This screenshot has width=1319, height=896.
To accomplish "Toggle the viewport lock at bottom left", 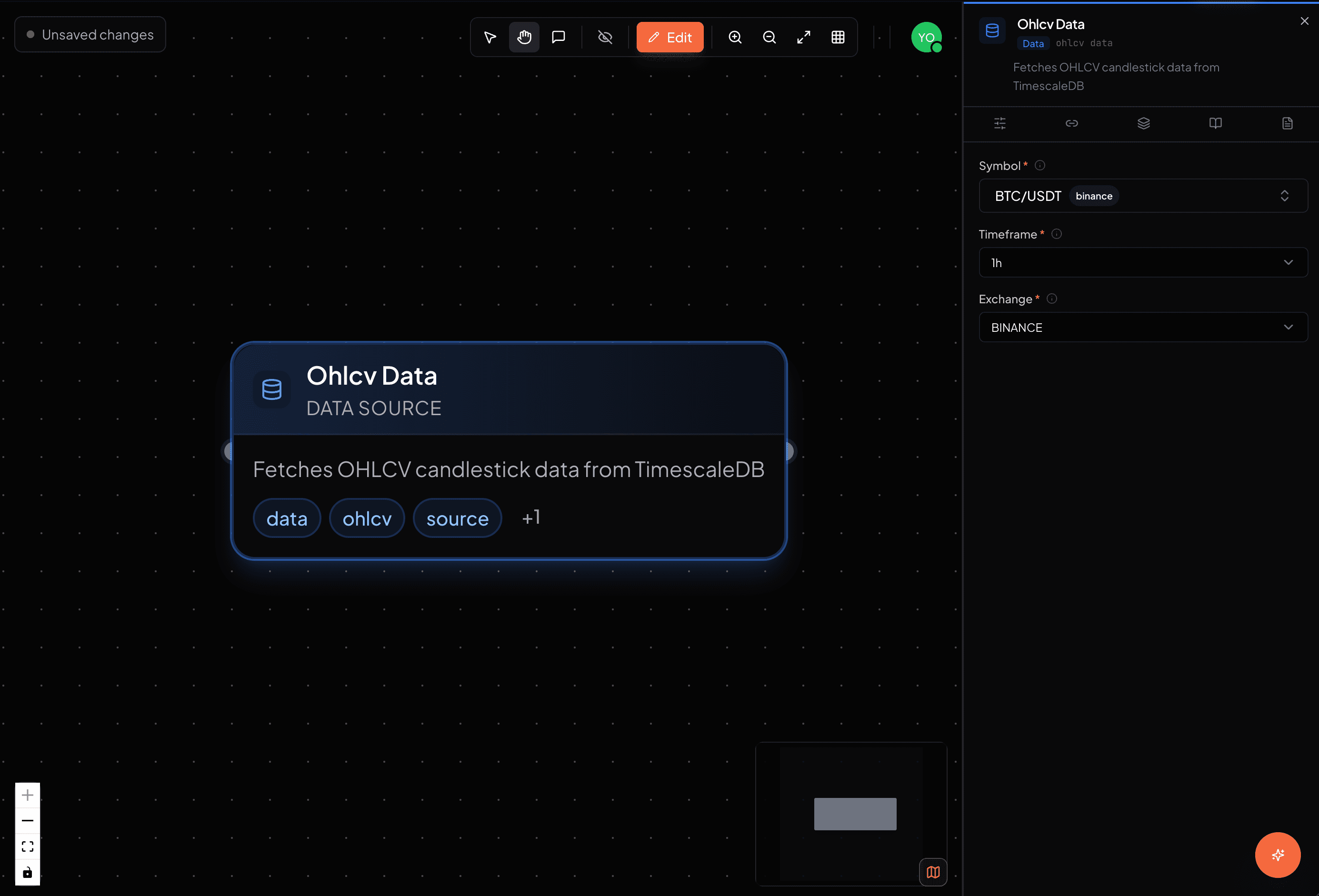I will coord(27,872).
